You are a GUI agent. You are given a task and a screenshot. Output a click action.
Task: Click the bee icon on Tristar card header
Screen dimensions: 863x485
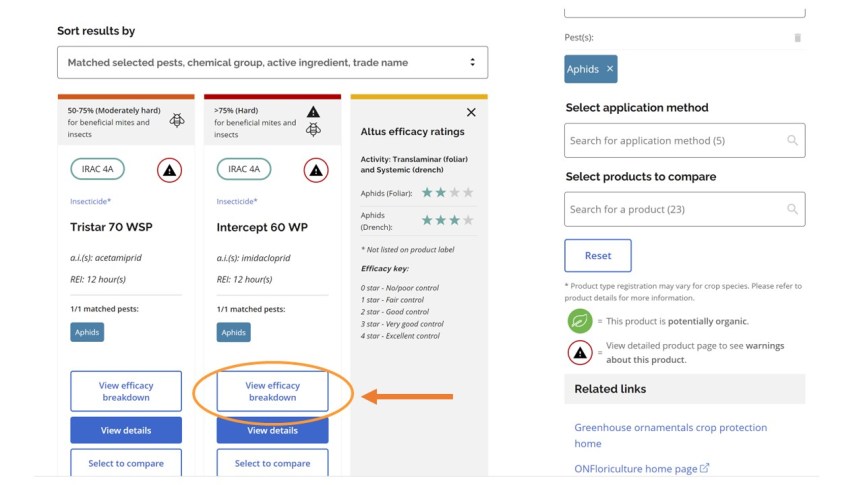click(x=177, y=120)
